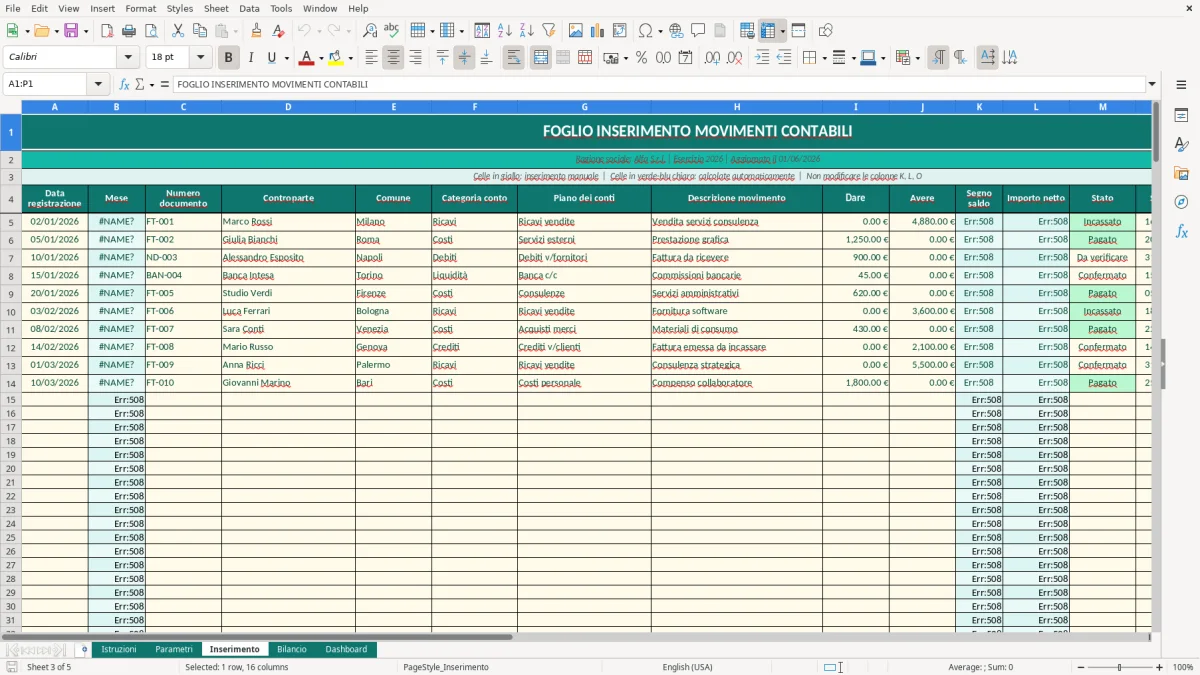Image resolution: width=1200 pixels, height=675 pixels.
Task: Switch to the Bilancio sheet tab
Action: tap(292, 649)
